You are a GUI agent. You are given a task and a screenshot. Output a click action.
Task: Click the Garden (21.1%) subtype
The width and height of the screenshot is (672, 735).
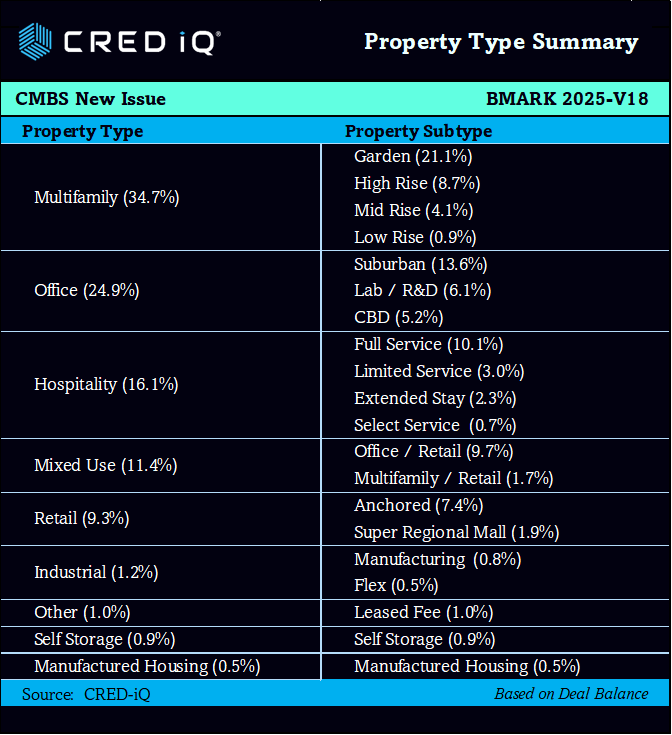pos(413,156)
